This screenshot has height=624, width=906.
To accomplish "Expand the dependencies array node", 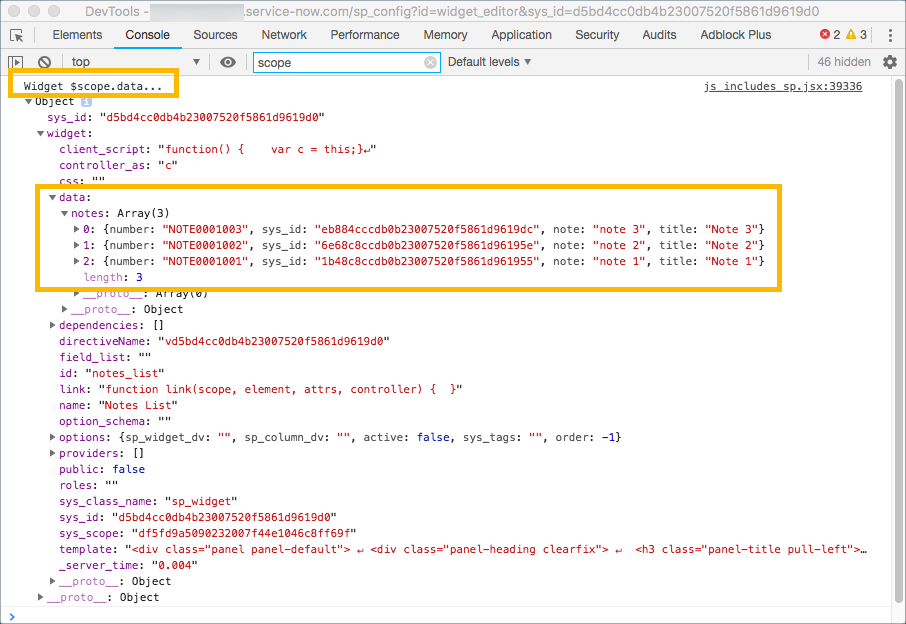I will click(x=53, y=325).
